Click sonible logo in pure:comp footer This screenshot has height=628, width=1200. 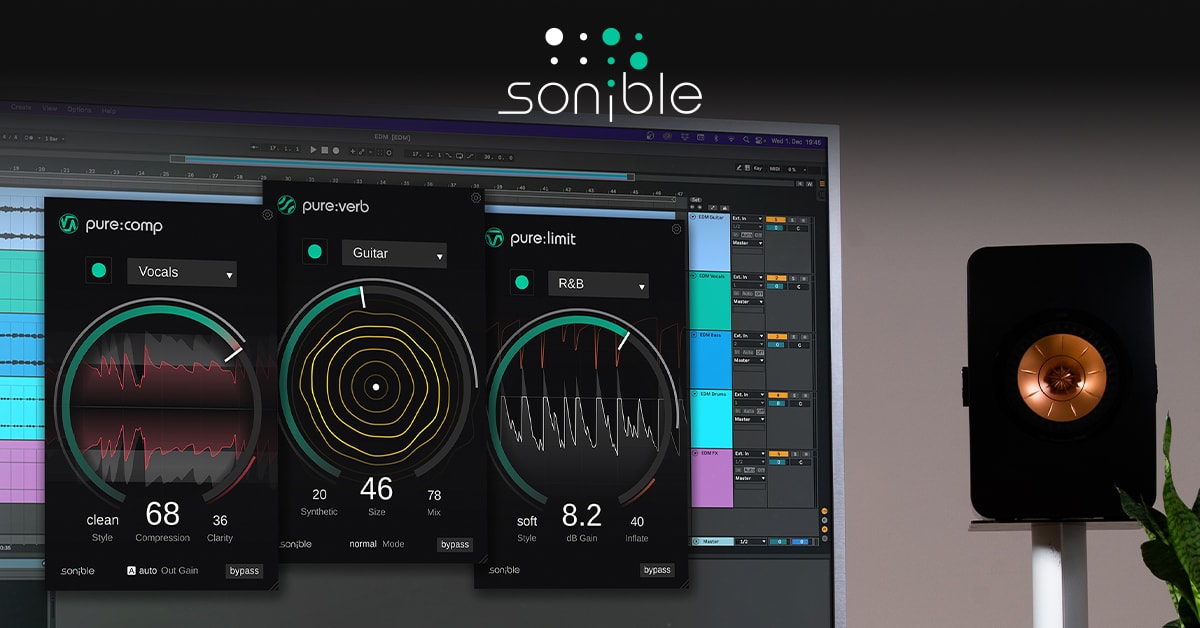click(77, 571)
